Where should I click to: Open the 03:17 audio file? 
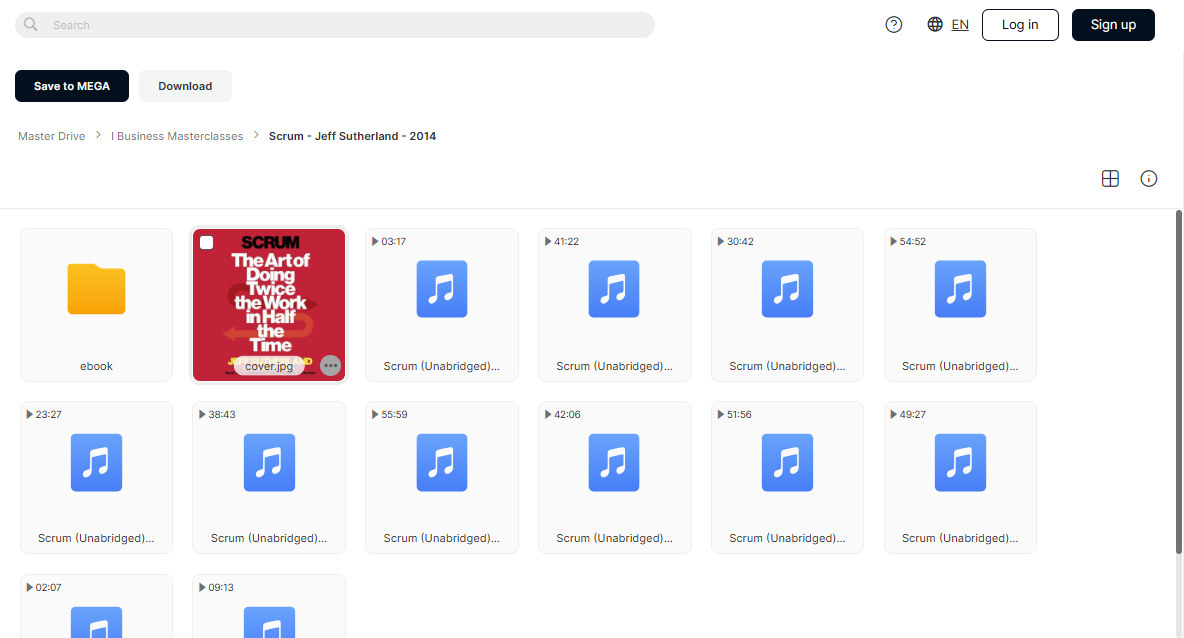pos(442,305)
